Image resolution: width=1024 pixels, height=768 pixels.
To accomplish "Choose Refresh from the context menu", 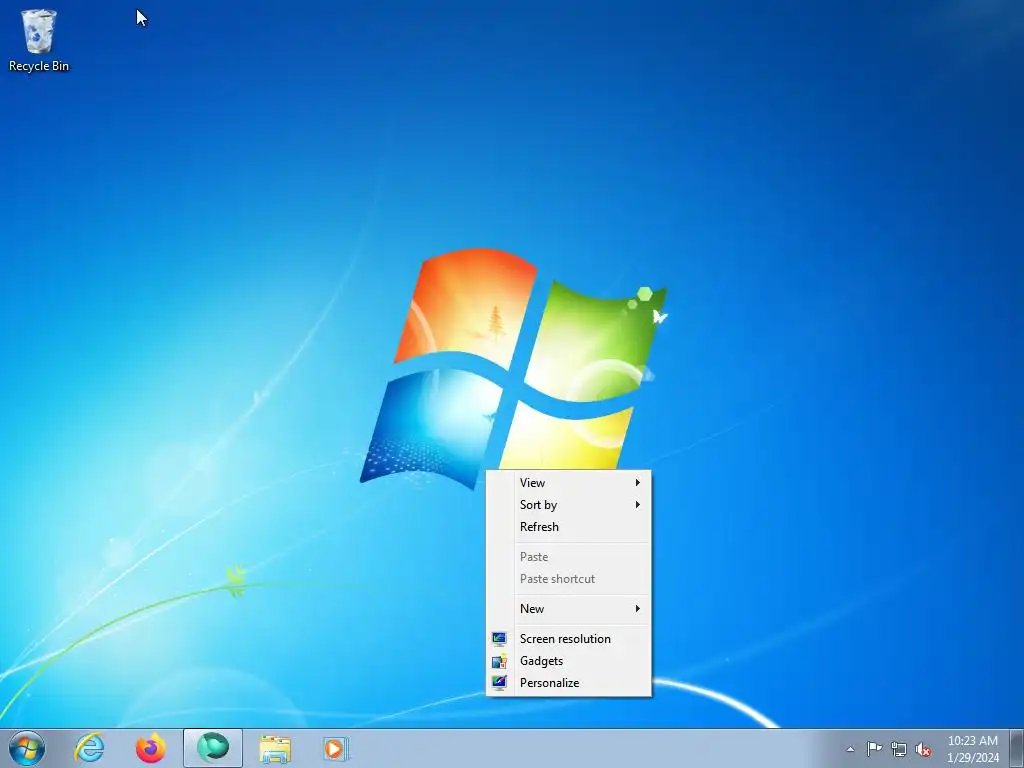I will coord(569,527).
